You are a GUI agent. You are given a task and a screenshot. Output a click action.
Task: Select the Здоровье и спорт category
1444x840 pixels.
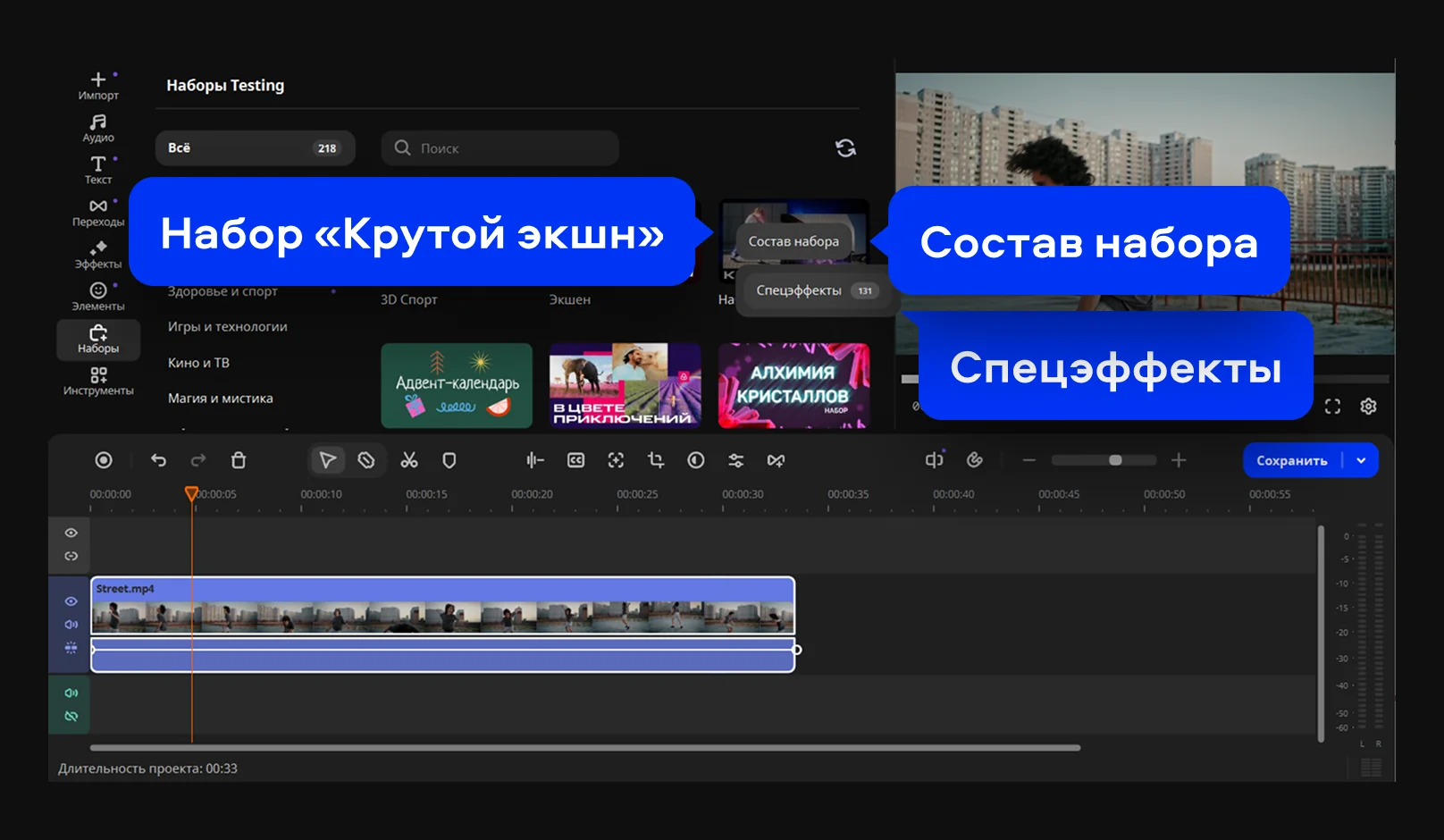(222, 291)
